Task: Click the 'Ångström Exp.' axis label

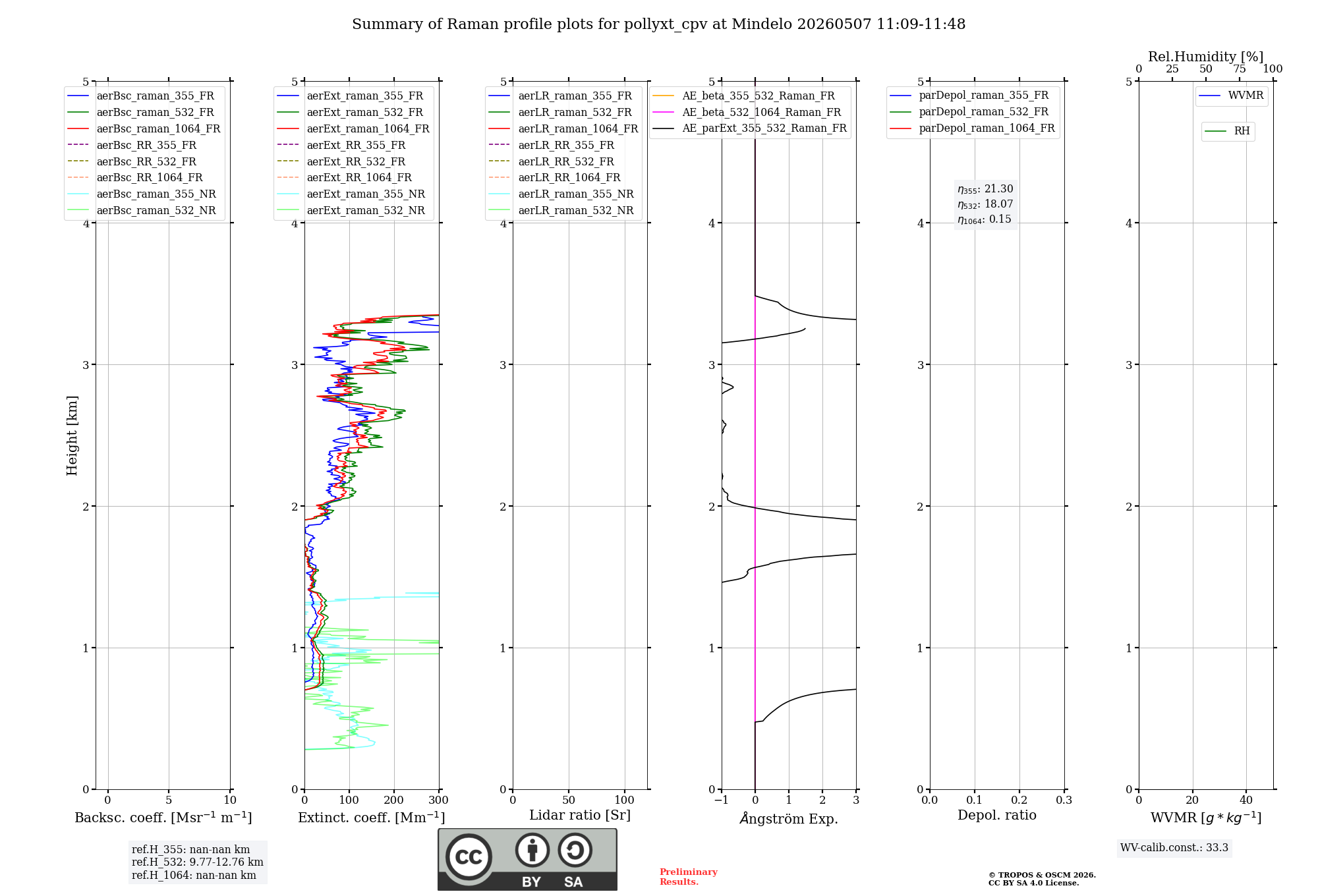Action: click(789, 818)
